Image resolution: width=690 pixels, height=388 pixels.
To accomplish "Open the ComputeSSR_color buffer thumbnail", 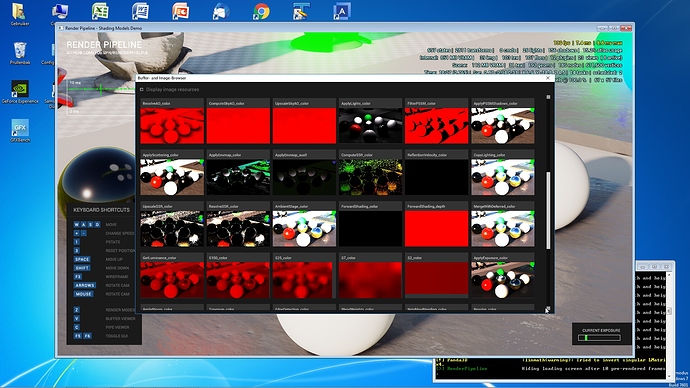I will point(370,177).
